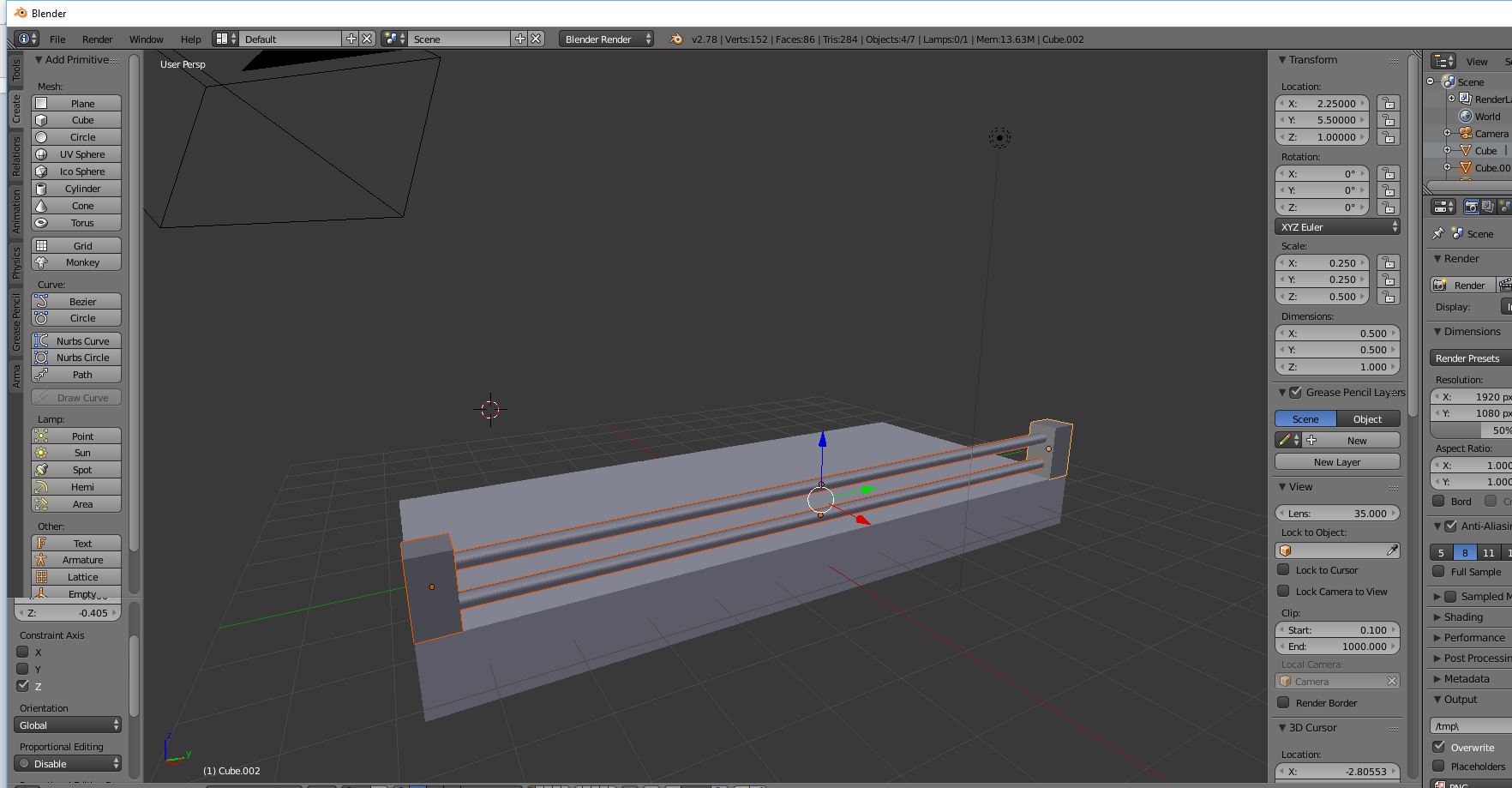Open the File menu
The width and height of the screenshot is (1512, 788).
(x=57, y=39)
